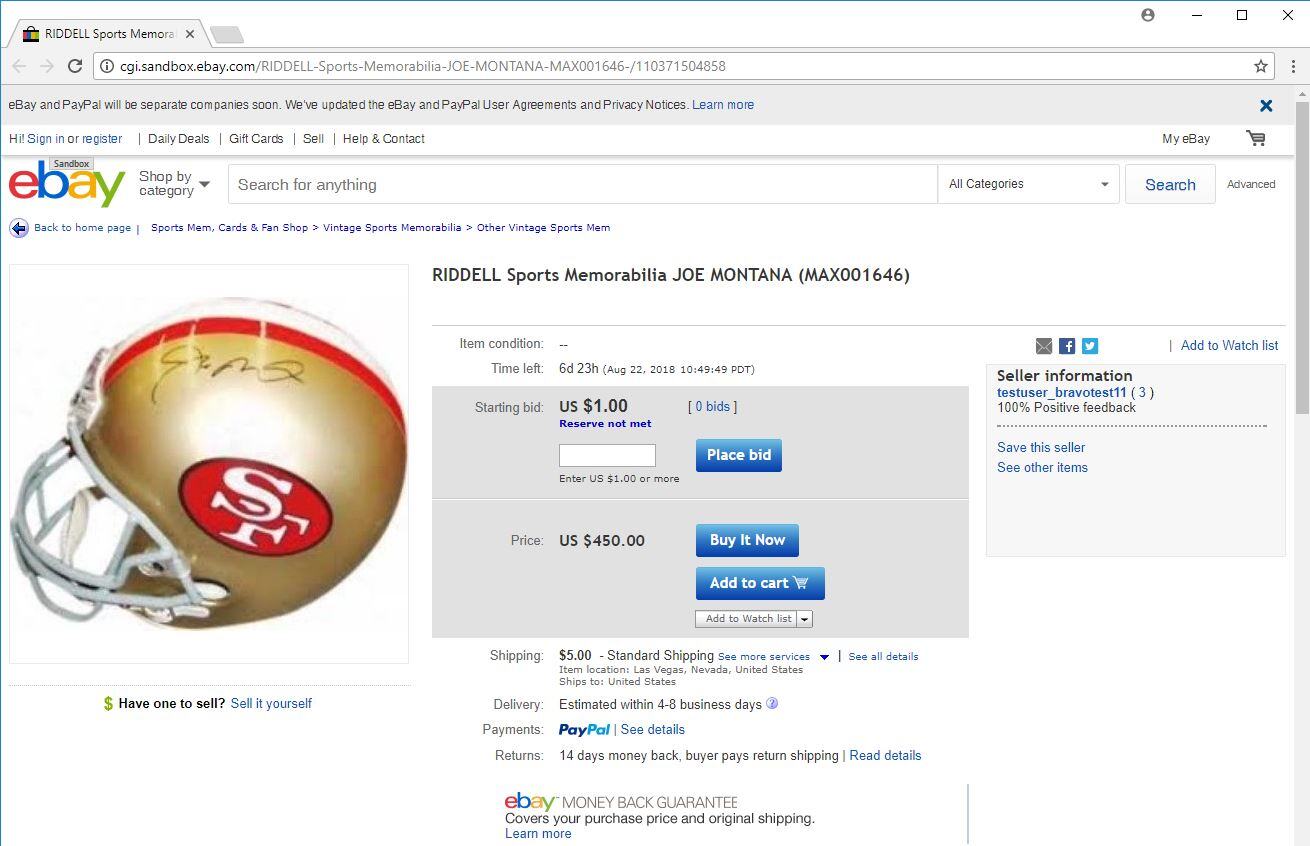Dismiss the PayPal notice banner

[1266, 105]
